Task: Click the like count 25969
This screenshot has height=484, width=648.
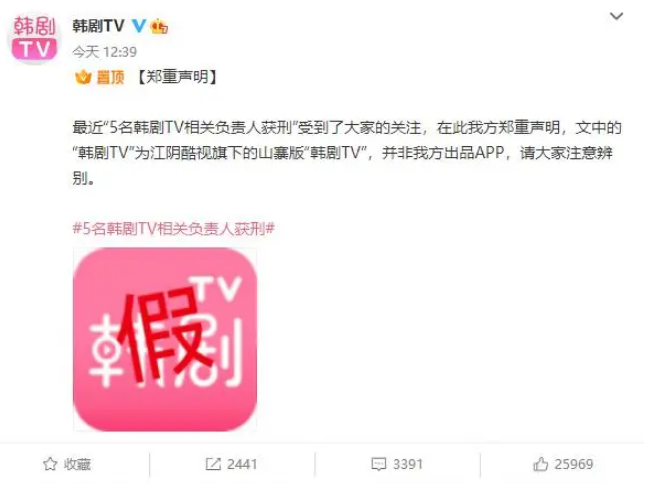Action: pos(574,464)
